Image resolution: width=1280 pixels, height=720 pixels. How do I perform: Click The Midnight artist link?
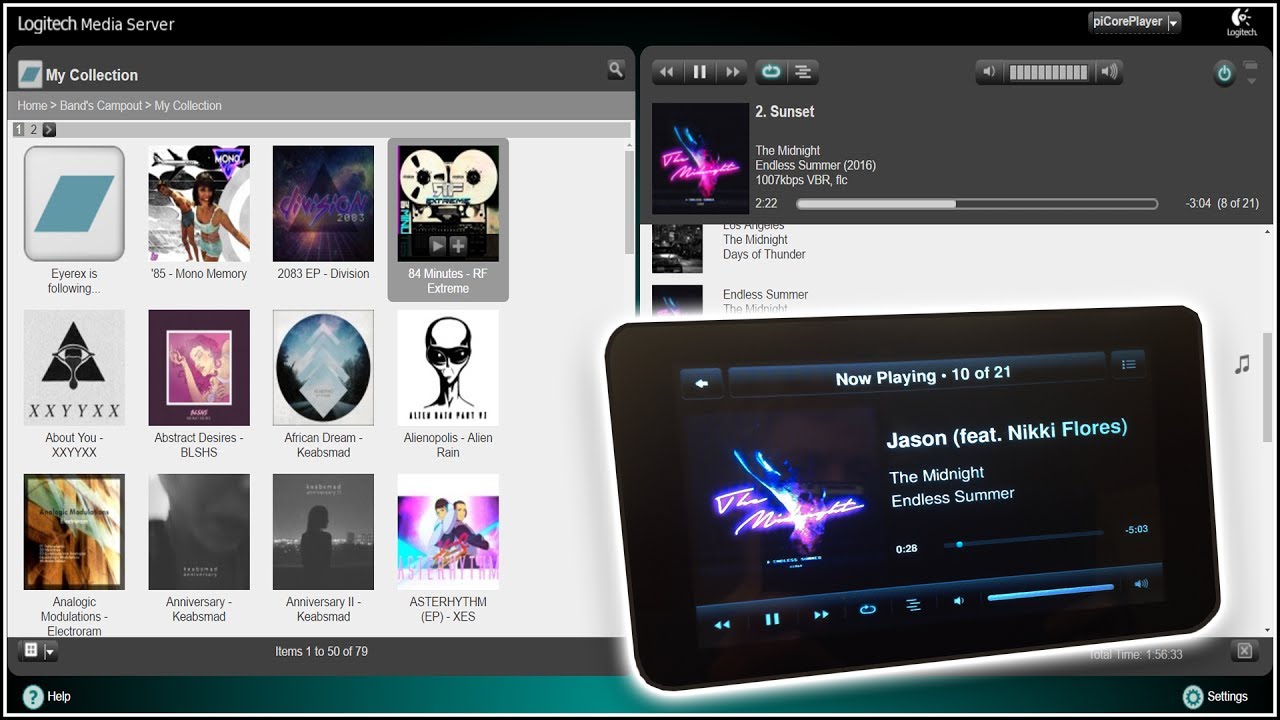point(788,150)
